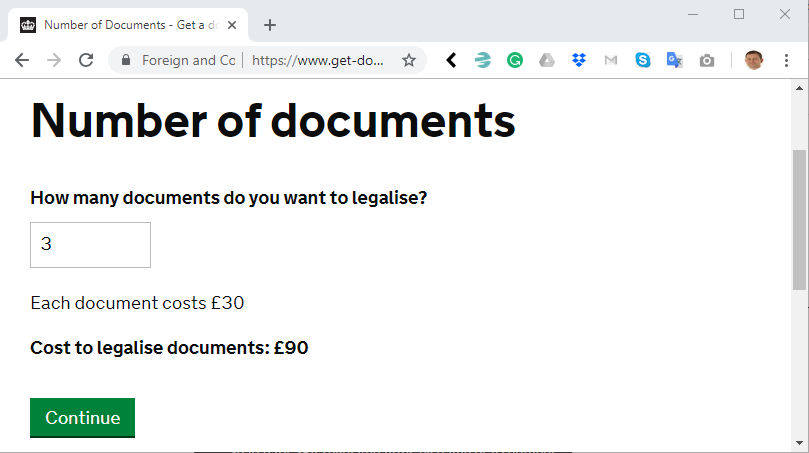Click the Continue button
Image resolution: width=809 pixels, height=453 pixels.
tap(83, 418)
